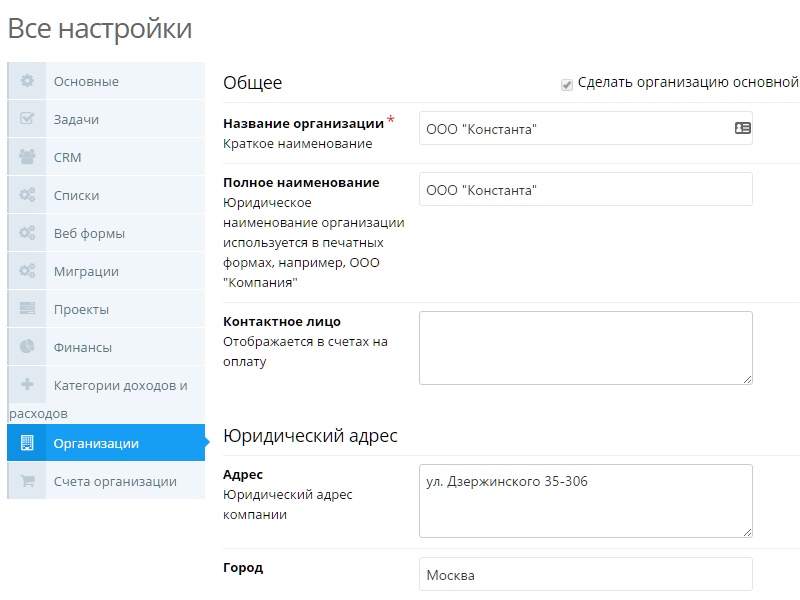The width and height of the screenshot is (800, 600).
Task: Click the shopping cart icon for Счета организации
Action: coord(28,481)
